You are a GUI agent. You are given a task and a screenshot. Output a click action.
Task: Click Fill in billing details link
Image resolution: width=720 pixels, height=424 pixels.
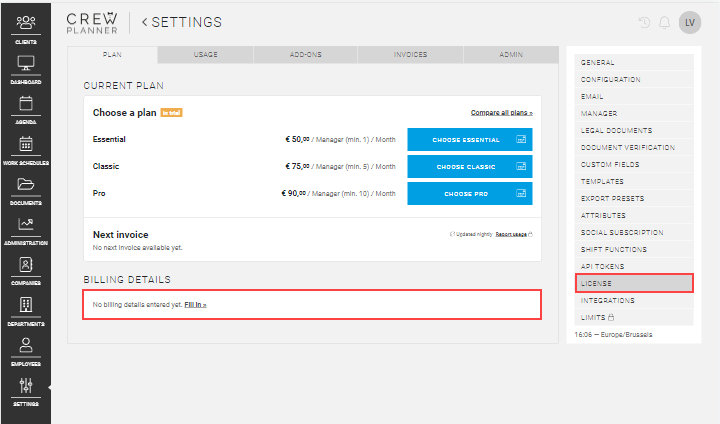click(x=195, y=303)
